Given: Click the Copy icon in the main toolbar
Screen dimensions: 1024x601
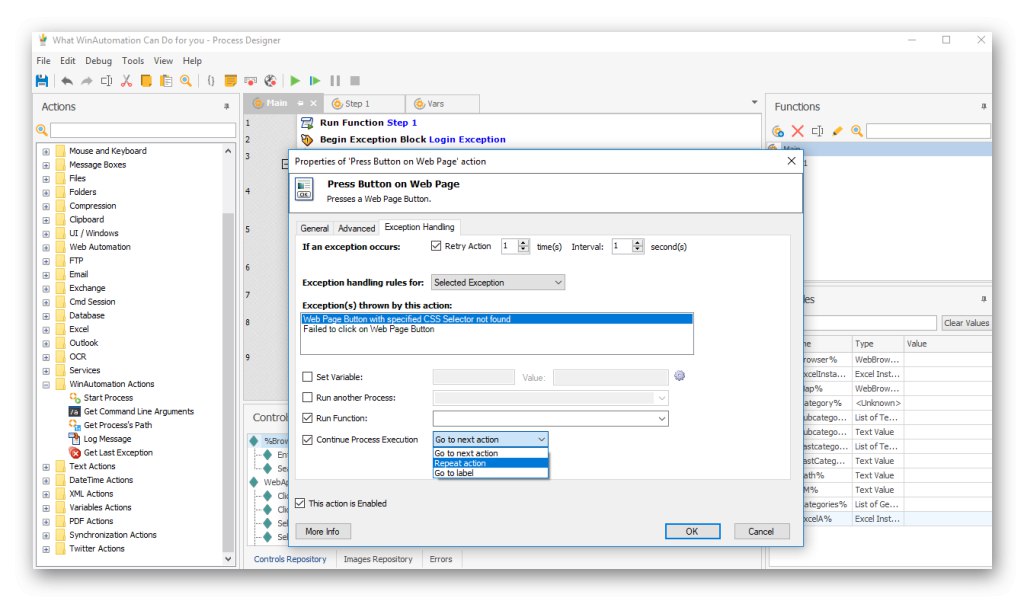Looking at the screenshot, I should [146, 81].
